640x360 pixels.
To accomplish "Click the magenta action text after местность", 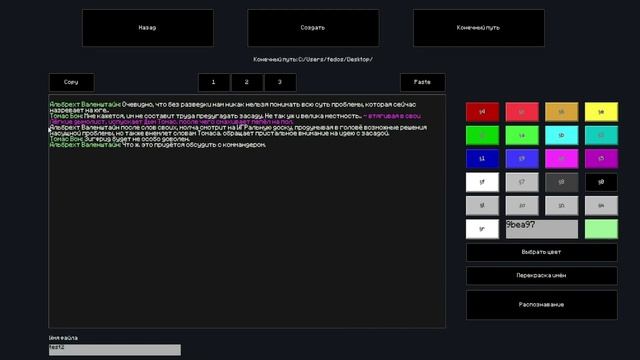I will coord(235,119).
